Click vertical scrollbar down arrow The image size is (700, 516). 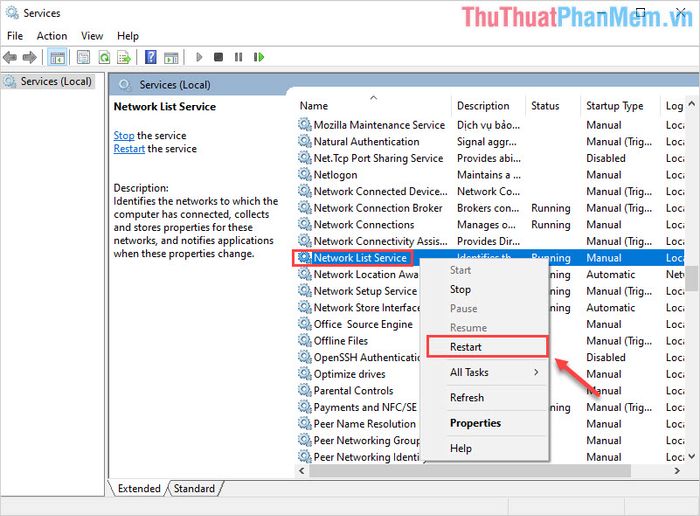[692, 456]
